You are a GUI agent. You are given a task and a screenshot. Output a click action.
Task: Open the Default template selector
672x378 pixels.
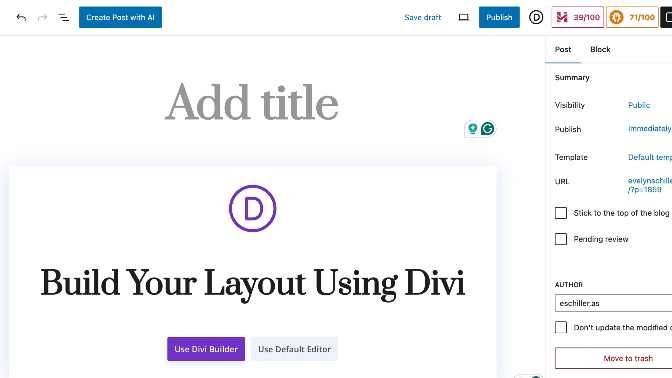[650, 157]
